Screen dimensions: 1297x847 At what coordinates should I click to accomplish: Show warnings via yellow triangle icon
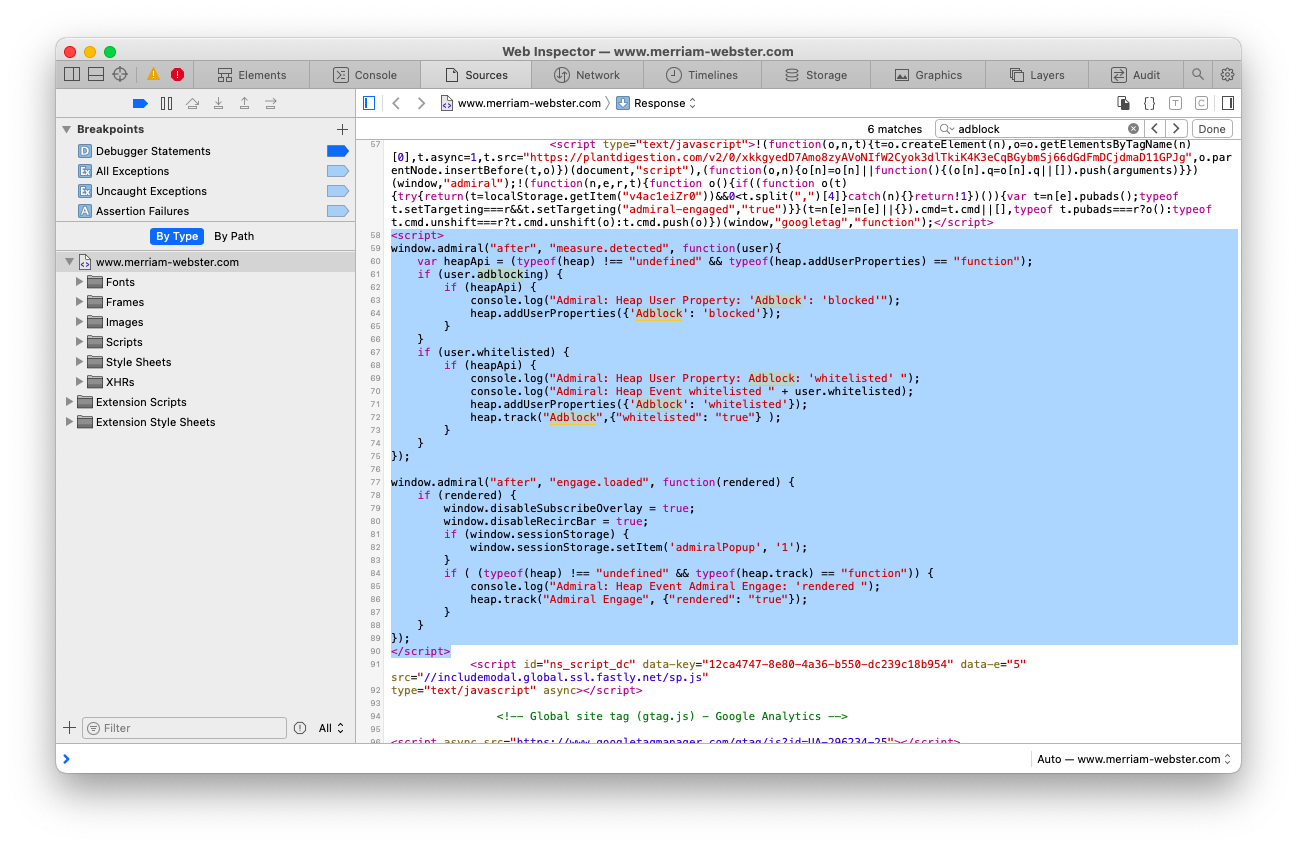153,74
